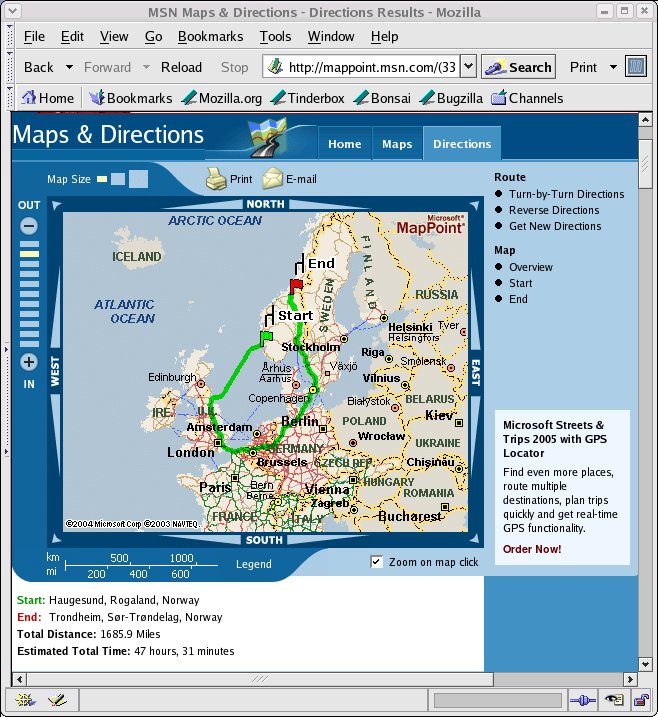Open the Bonsai bookmark
The height and width of the screenshot is (717, 658).
coord(382,98)
